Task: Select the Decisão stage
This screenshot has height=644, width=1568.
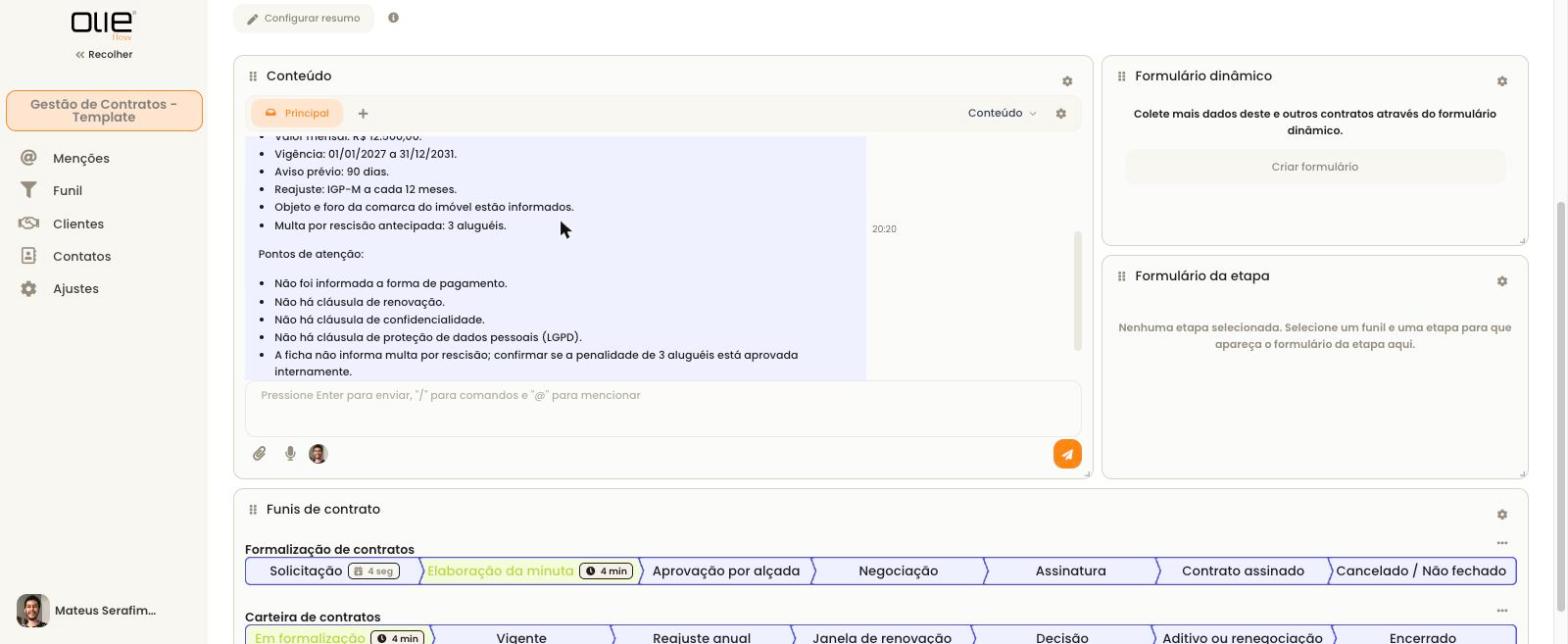Action: click(1062, 637)
